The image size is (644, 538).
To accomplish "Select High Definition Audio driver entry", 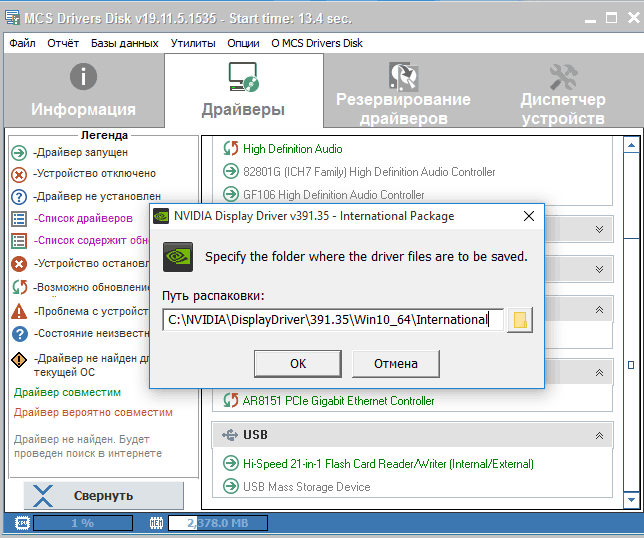I will click(x=292, y=149).
